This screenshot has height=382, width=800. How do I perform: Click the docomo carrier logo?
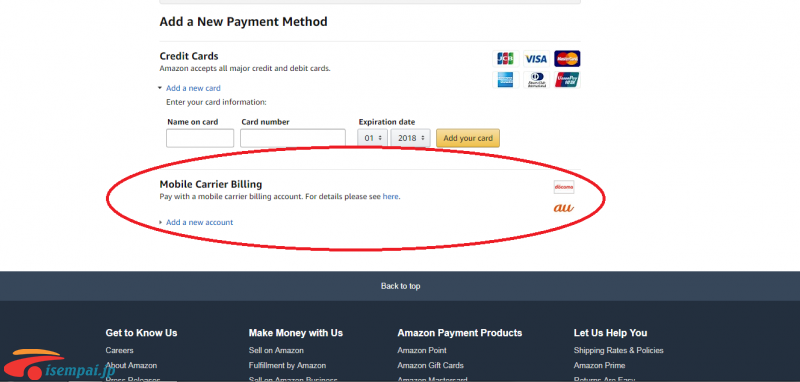click(x=564, y=187)
